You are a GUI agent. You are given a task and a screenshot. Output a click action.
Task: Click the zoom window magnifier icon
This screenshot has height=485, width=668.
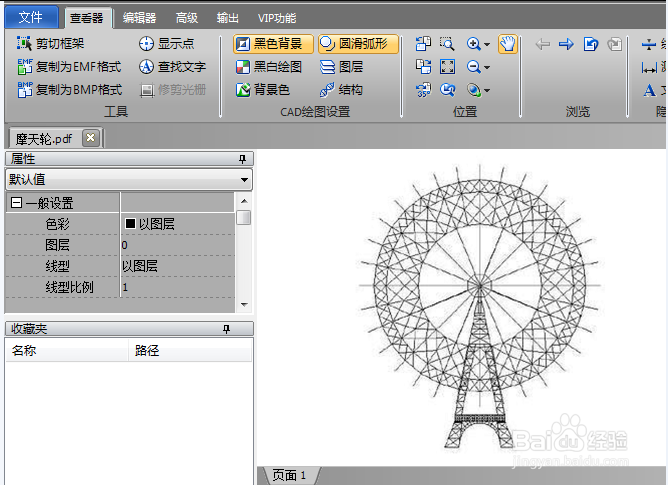click(447, 43)
